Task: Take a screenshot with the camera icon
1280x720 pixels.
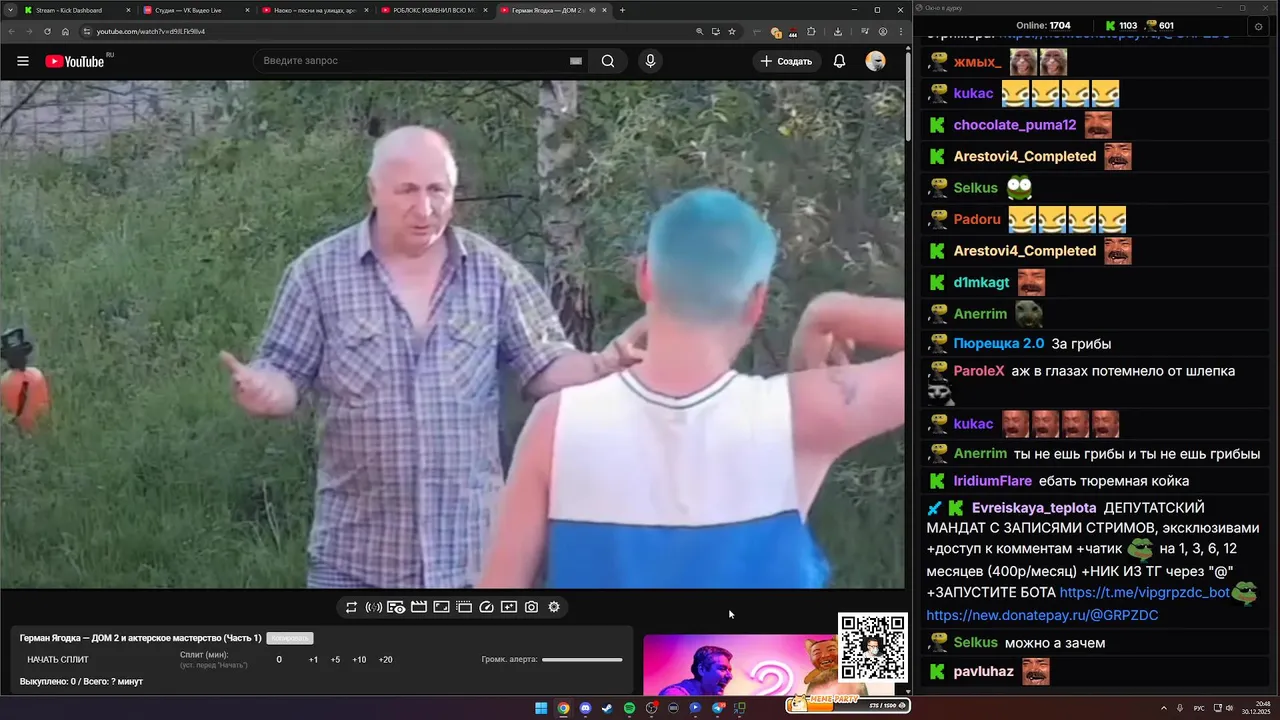Action: coord(531,607)
